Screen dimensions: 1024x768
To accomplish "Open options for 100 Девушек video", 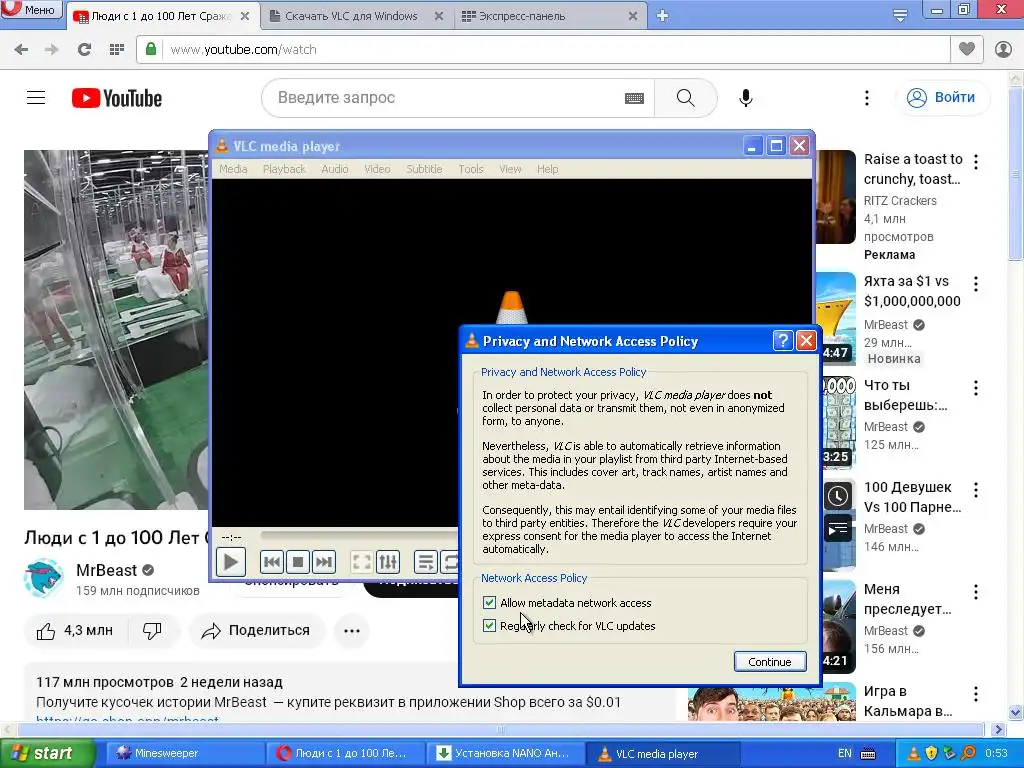I will pyautogui.click(x=976, y=490).
